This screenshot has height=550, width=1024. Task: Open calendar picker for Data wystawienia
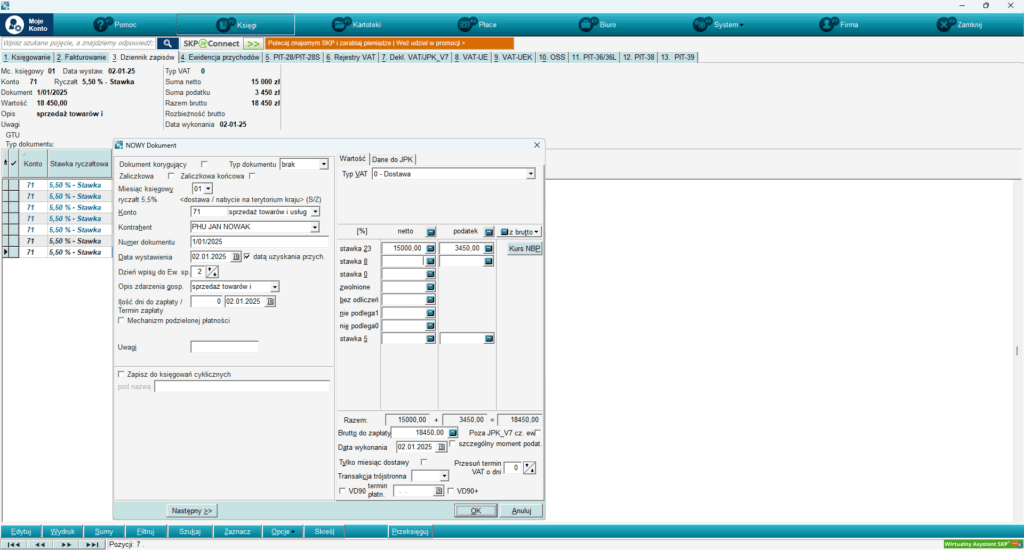(236, 257)
